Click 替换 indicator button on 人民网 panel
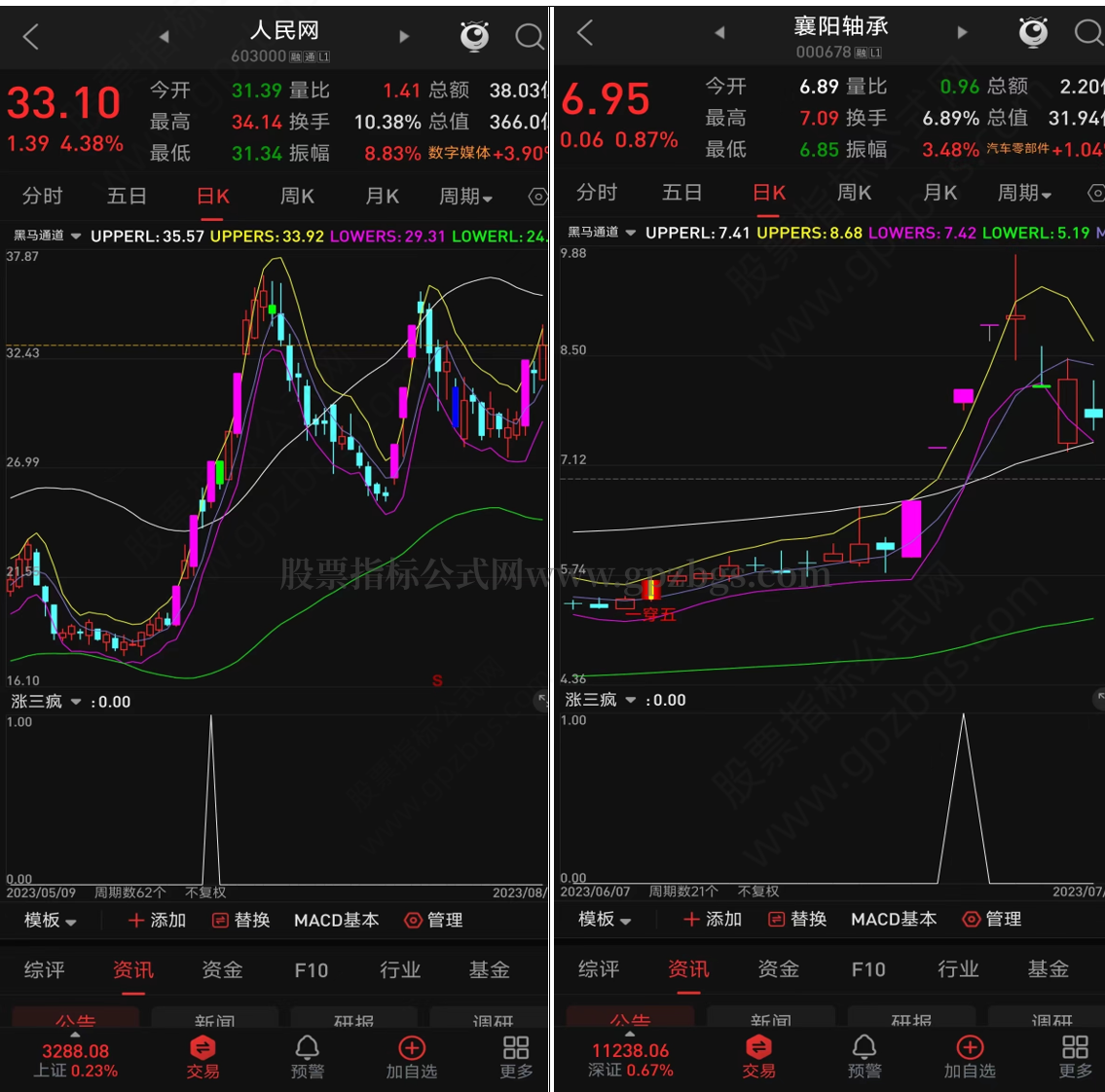 [x=241, y=920]
